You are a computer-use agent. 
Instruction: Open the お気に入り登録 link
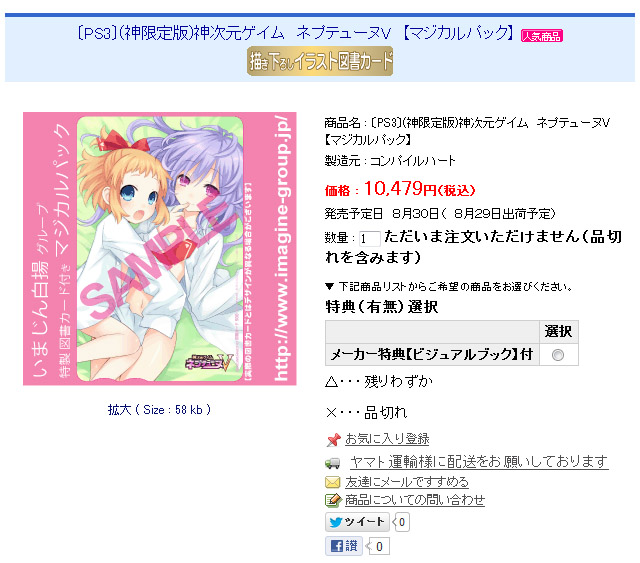(387, 439)
